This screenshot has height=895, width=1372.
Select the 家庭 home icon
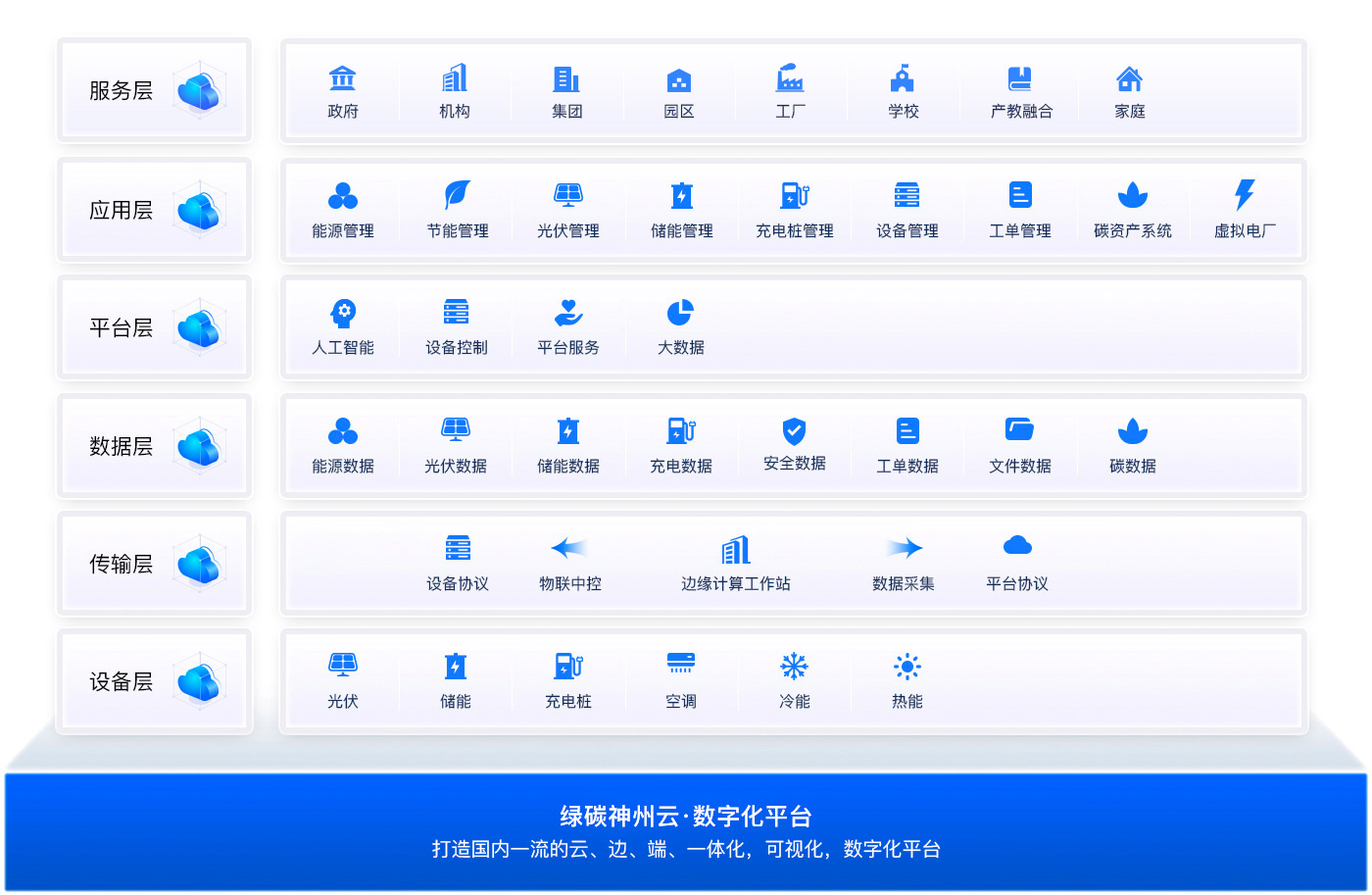click(1130, 78)
